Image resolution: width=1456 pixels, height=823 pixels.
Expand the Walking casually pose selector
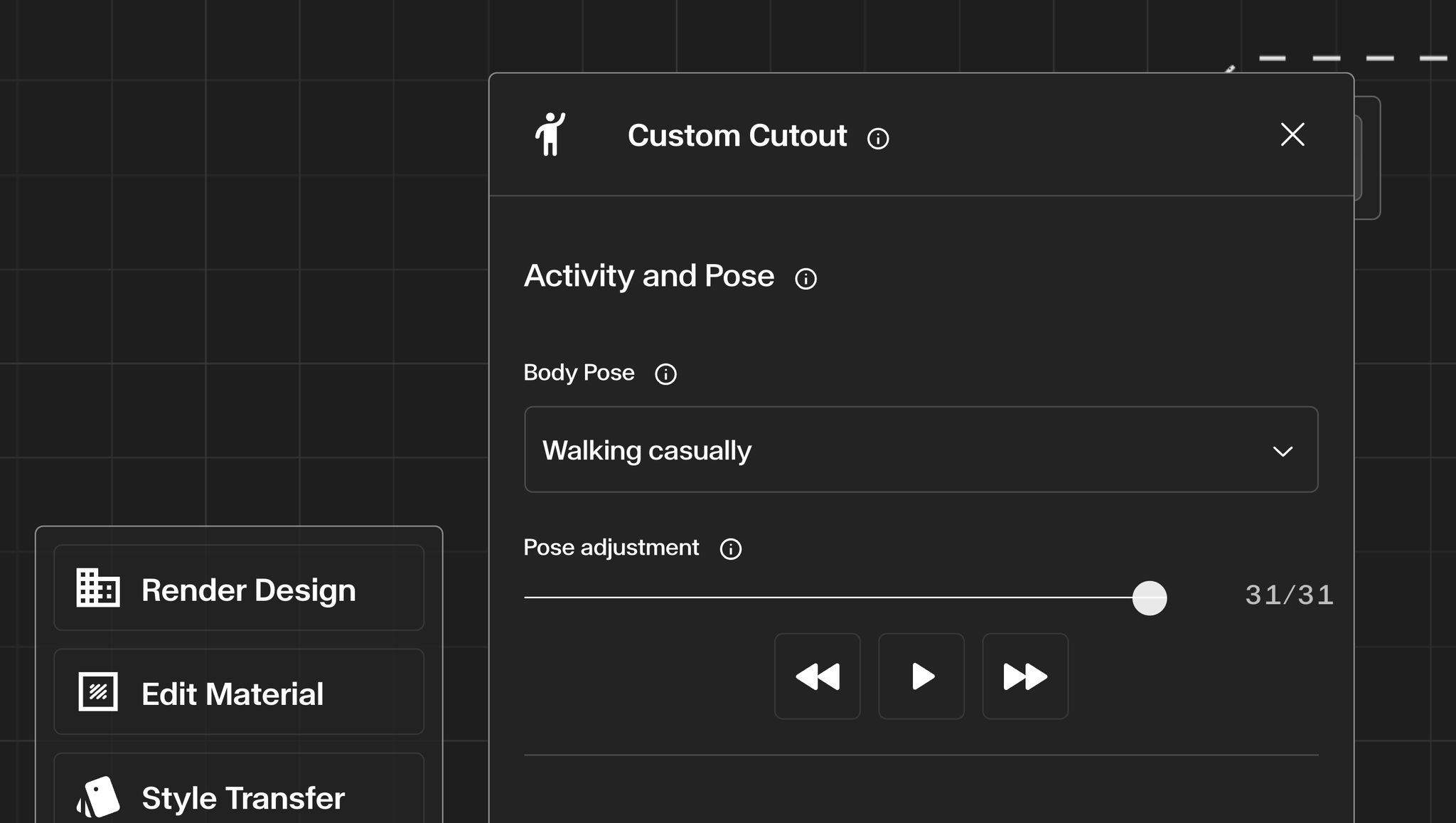[x=920, y=450]
